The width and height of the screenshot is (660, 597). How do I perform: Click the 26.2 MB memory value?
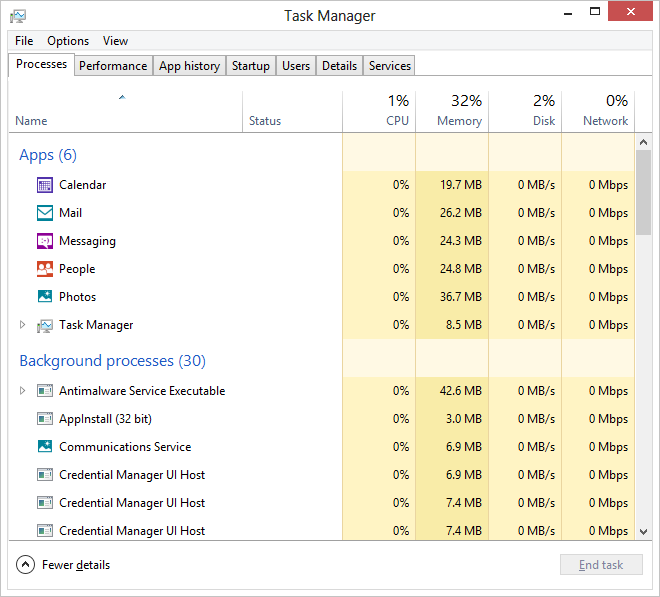[x=460, y=213]
